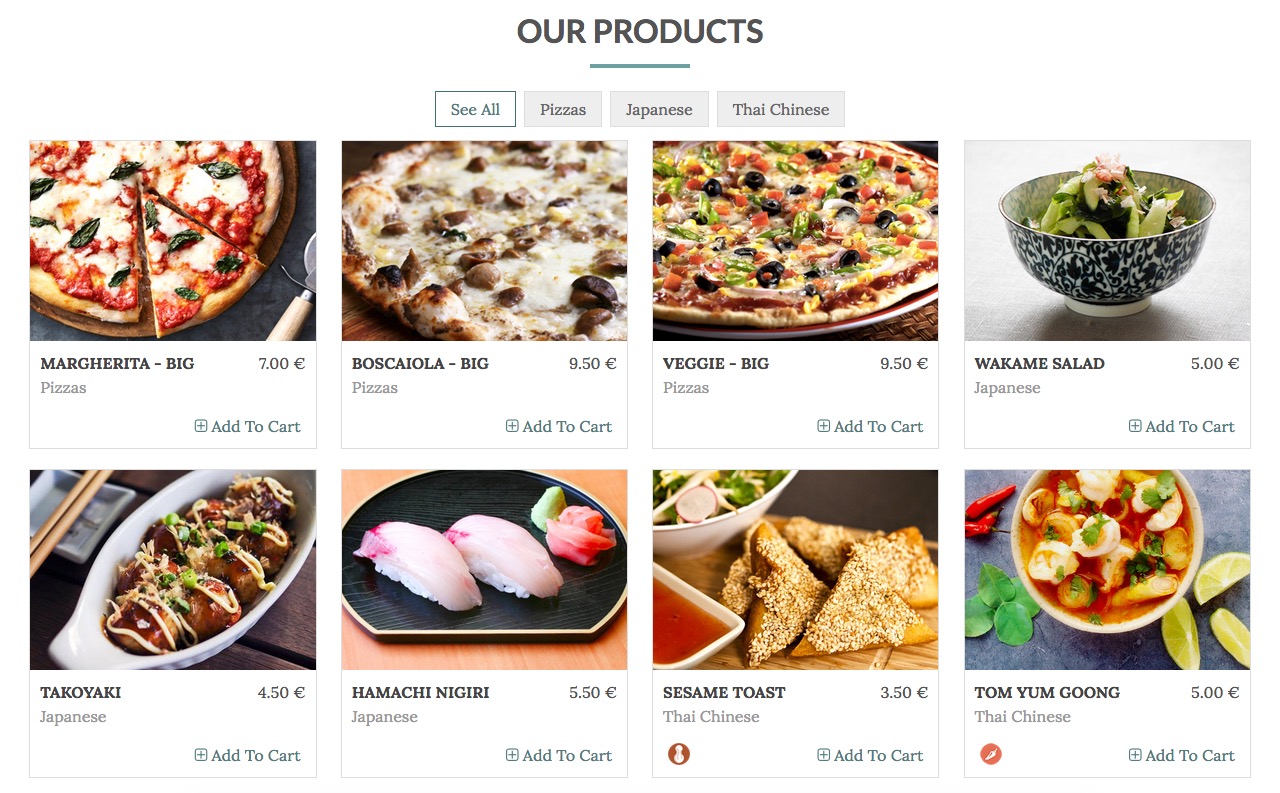Click the brown allergen badge on Sesame Toast
The width and height of the screenshot is (1280, 793).
679,754
